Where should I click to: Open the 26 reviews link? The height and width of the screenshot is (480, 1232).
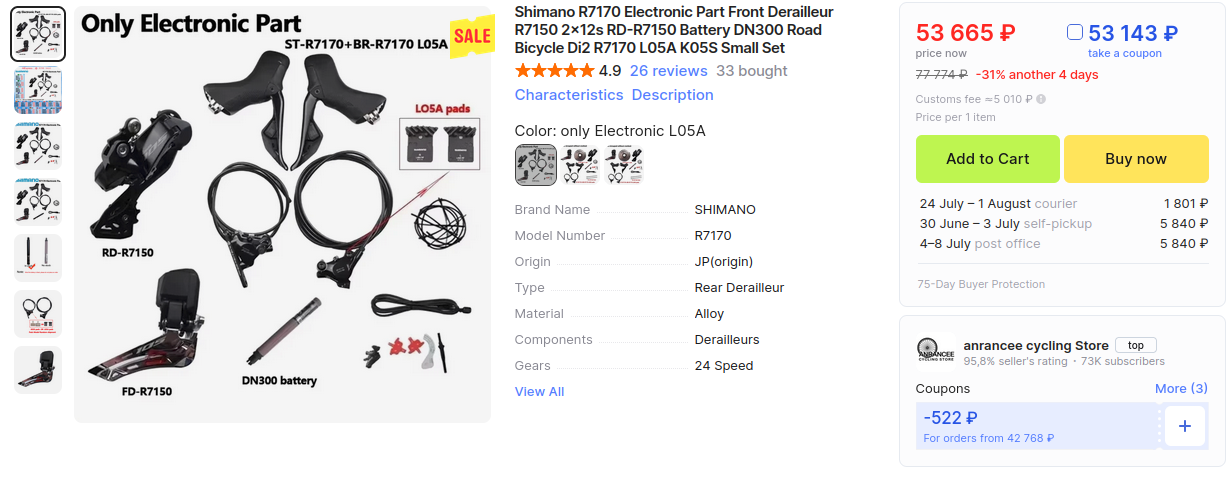(x=668, y=71)
